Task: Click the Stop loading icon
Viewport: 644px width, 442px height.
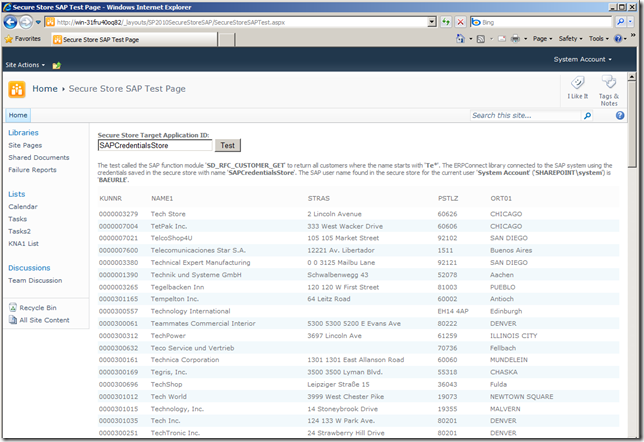Action: pyautogui.click(x=460, y=21)
